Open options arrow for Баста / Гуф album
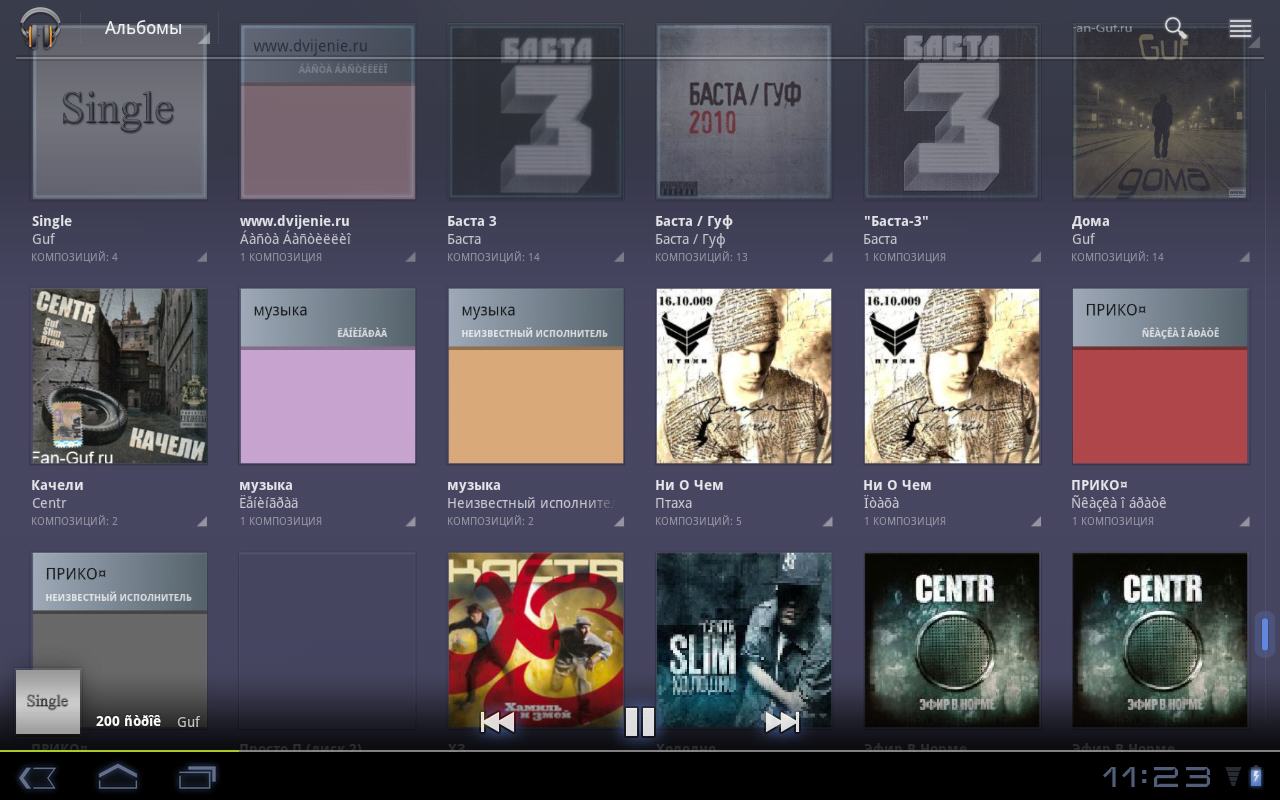The image size is (1280, 800). coord(826,257)
